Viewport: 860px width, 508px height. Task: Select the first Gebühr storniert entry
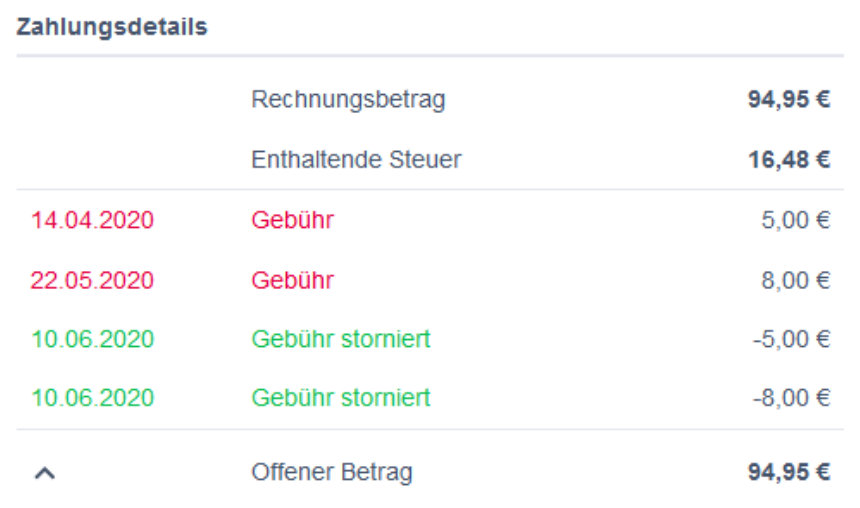click(341, 340)
